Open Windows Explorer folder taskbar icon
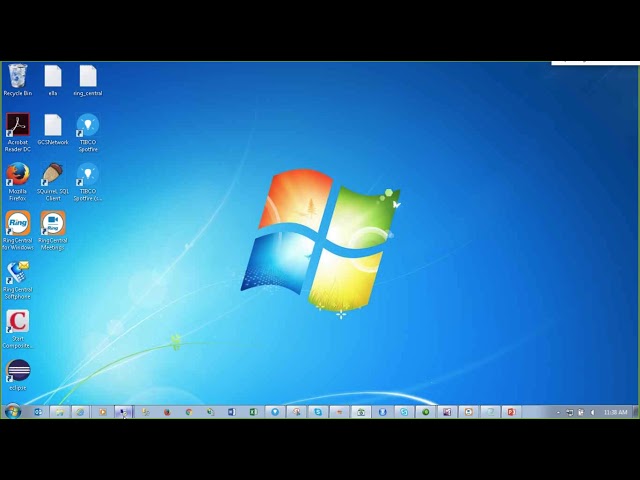Screen dimensions: 640x480 click(60, 412)
